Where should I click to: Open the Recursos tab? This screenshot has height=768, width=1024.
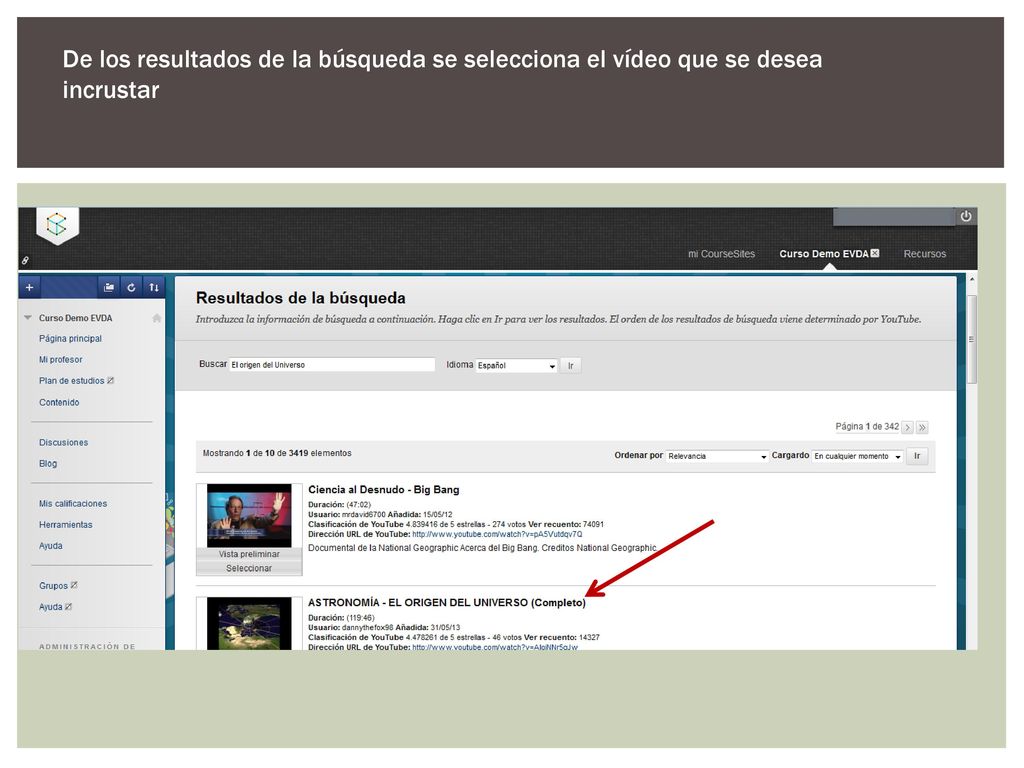click(x=924, y=254)
